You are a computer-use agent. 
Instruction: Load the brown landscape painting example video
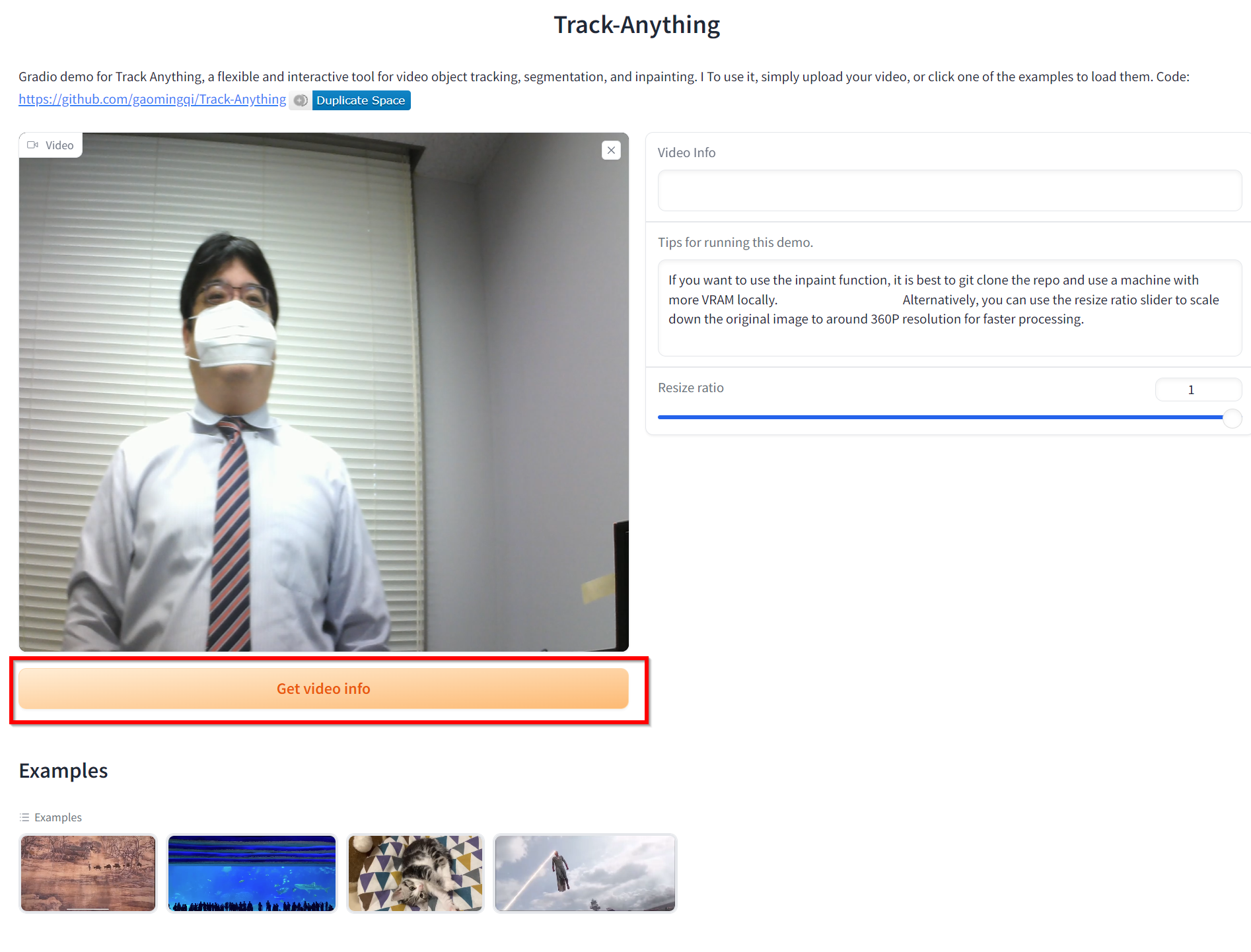[88, 873]
